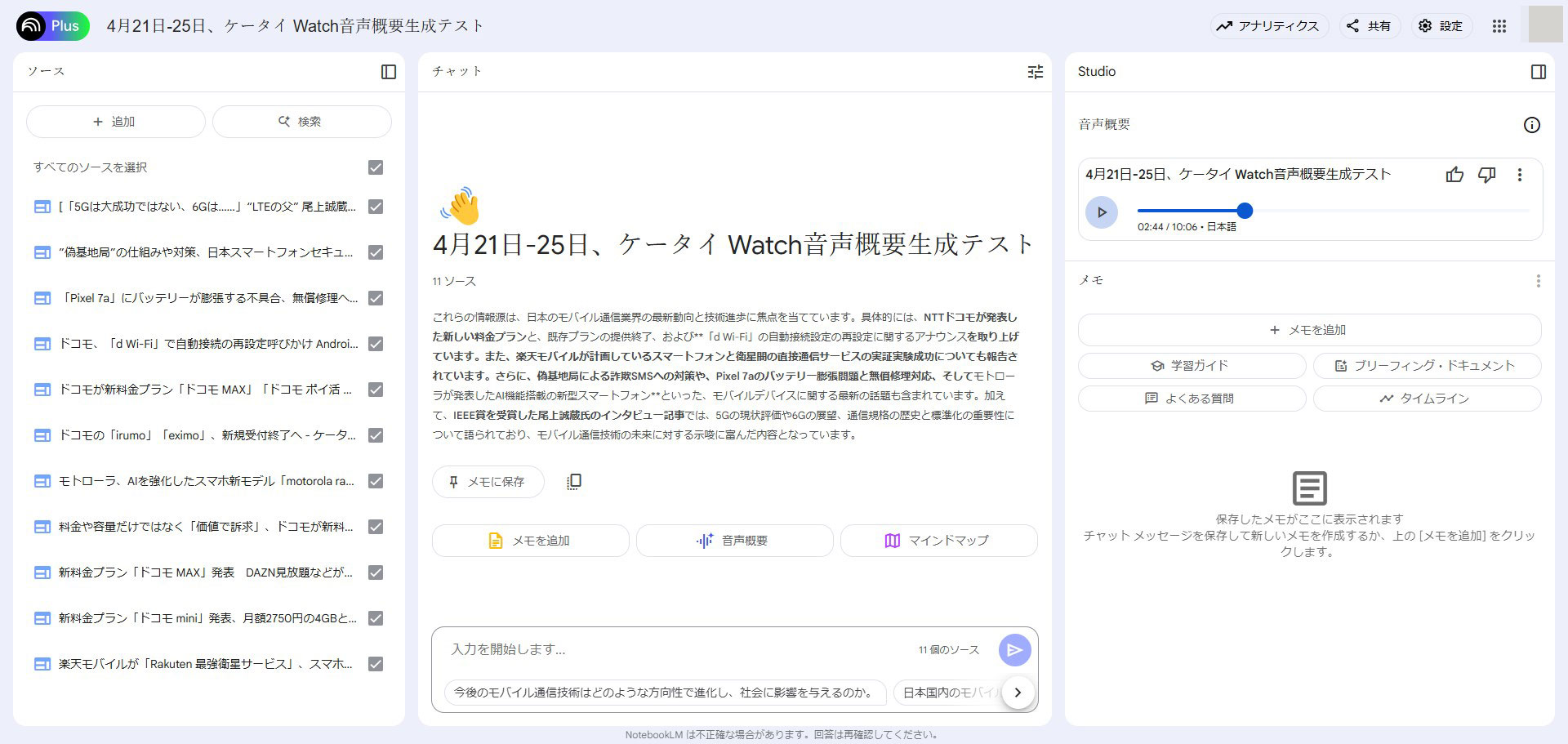Uncheck the 料金や容量だけではなく source checkbox
This screenshot has height=744, width=1568.
376,527
